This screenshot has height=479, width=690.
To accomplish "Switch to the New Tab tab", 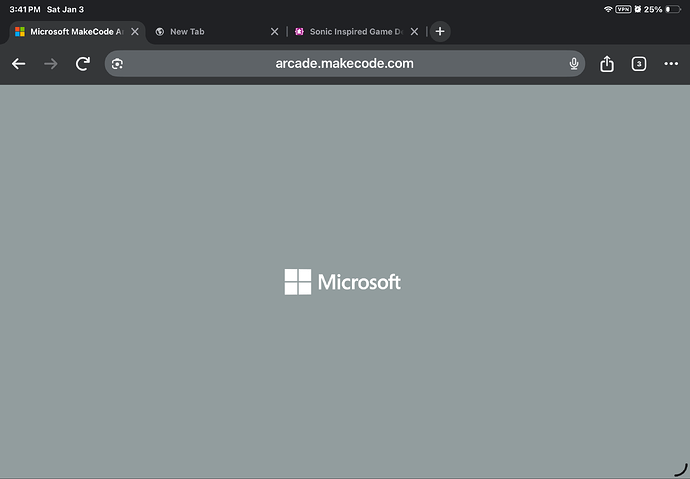I will click(x=216, y=32).
